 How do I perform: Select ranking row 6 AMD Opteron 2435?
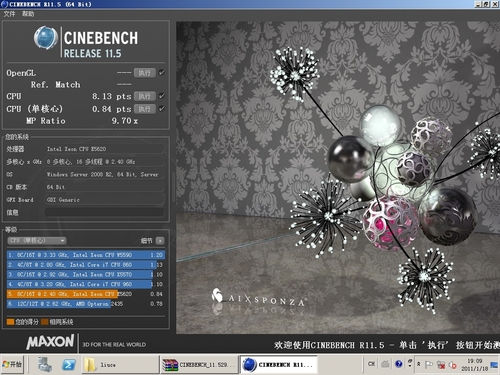click(x=86, y=304)
